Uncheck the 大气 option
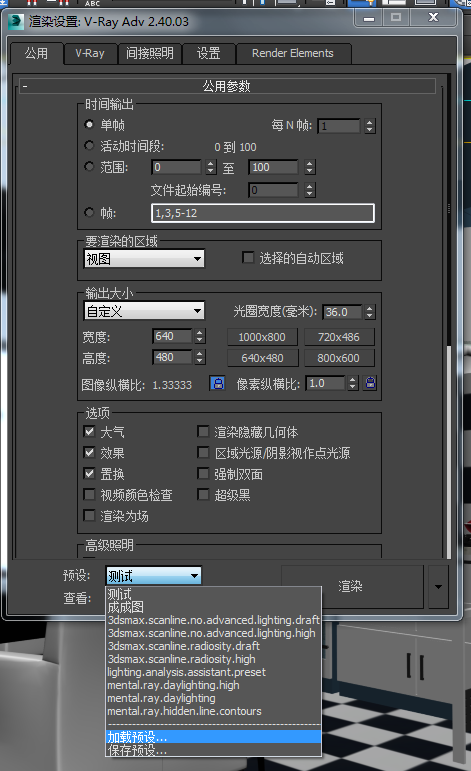This screenshot has width=471, height=771. [x=89, y=432]
